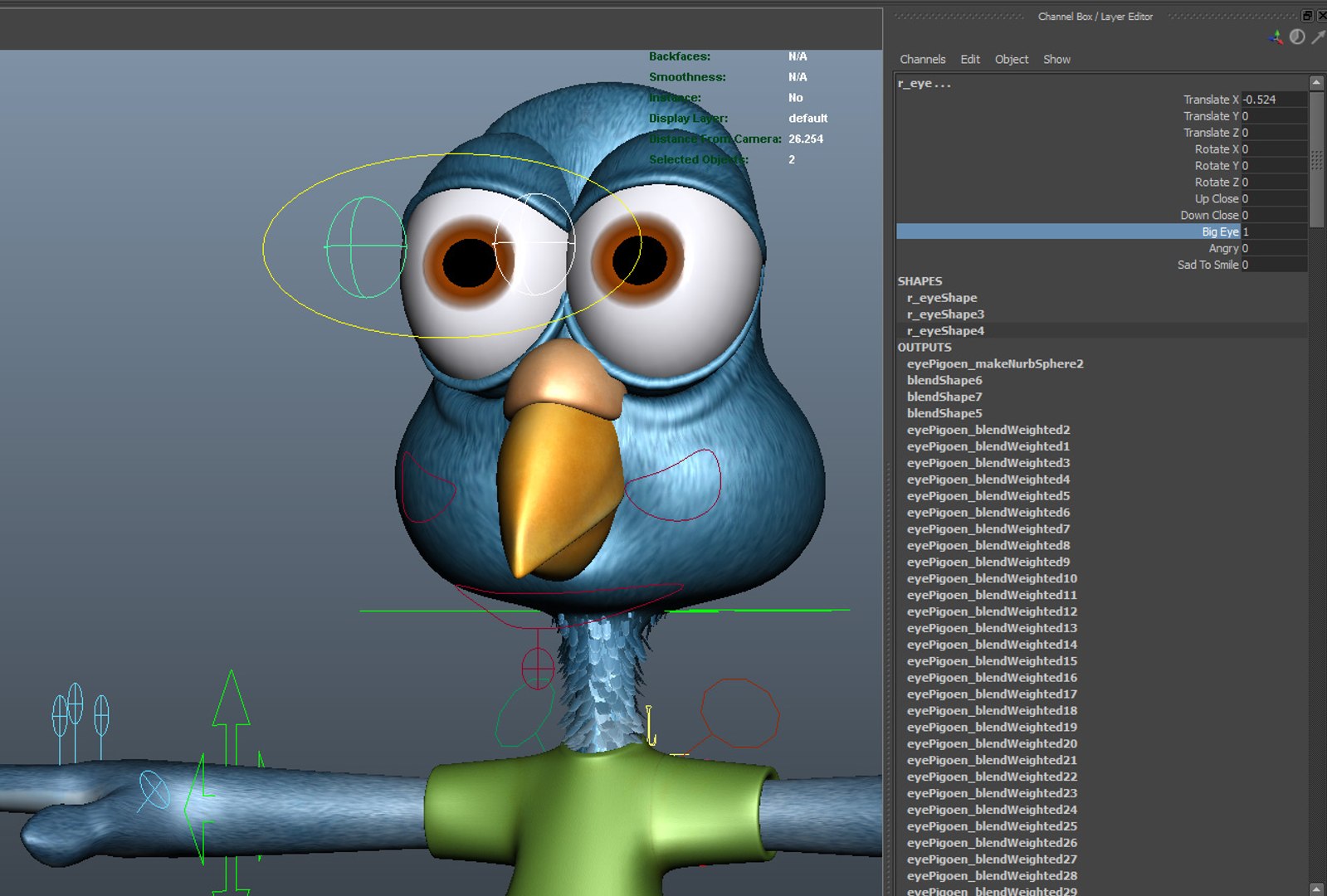Expand eyePigoen_makeNurbSphere2 output node
Viewport: 1327px width, 896px height.
click(995, 364)
